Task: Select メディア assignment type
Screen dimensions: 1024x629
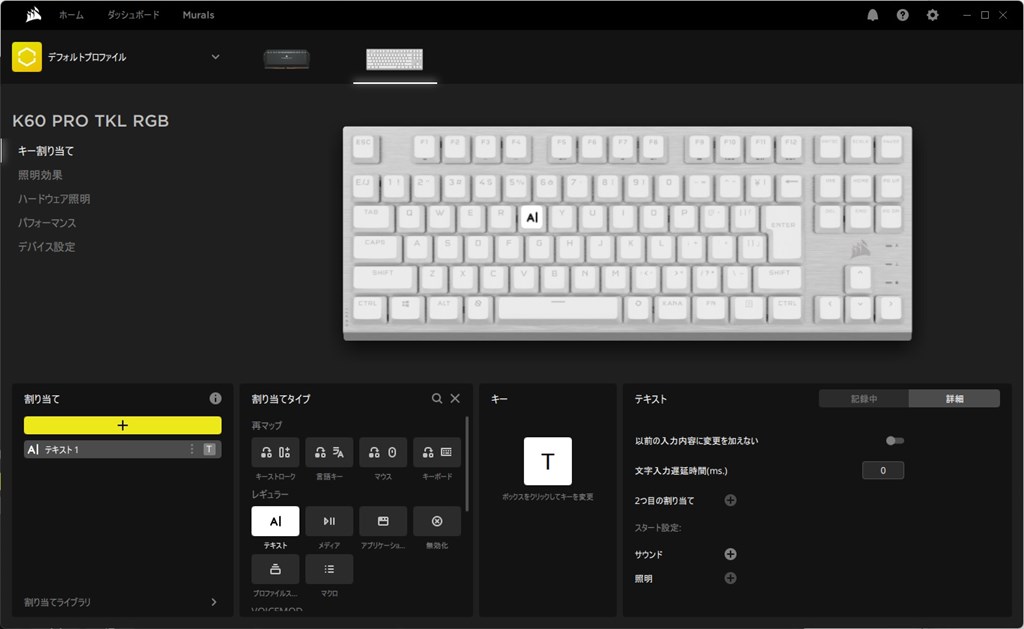Action: (x=329, y=521)
